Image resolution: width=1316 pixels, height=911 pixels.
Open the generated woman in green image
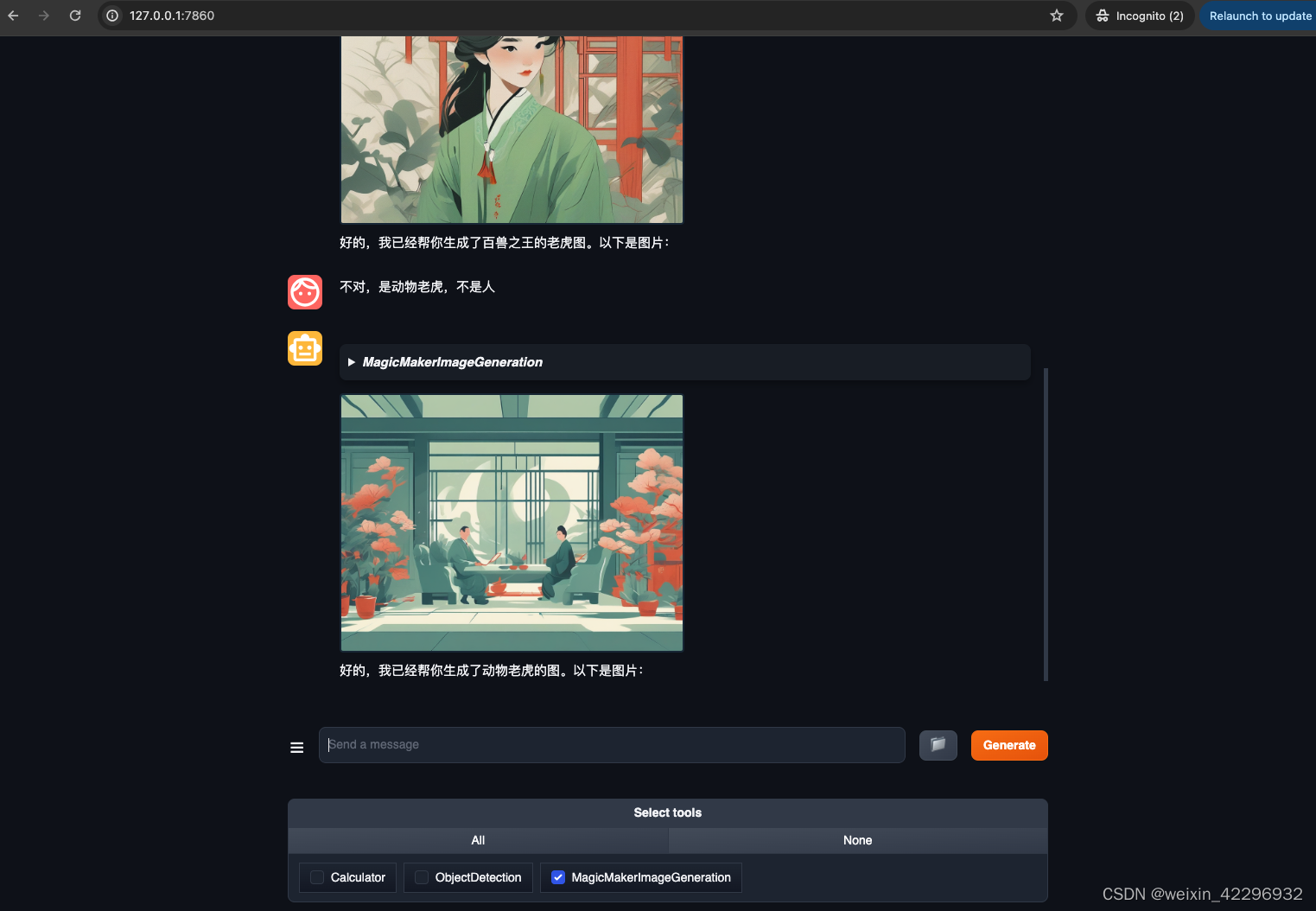coord(512,129)
